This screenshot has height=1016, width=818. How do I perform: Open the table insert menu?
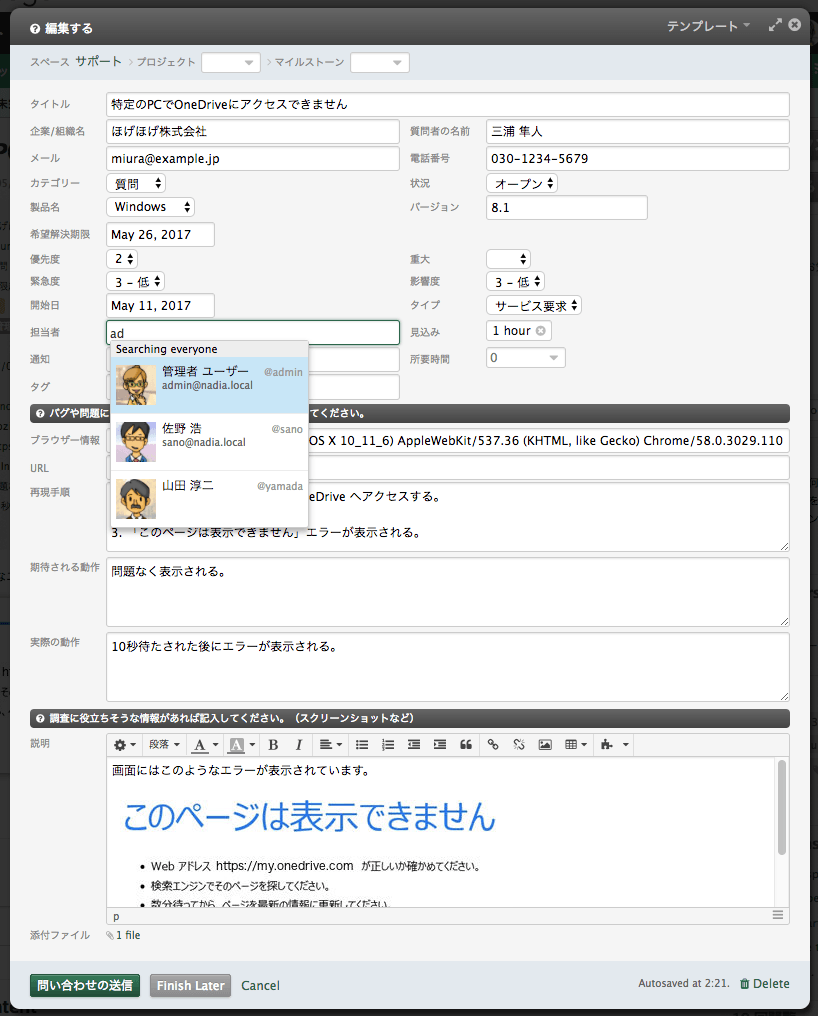pyautogui.click(x=575, y=745)
